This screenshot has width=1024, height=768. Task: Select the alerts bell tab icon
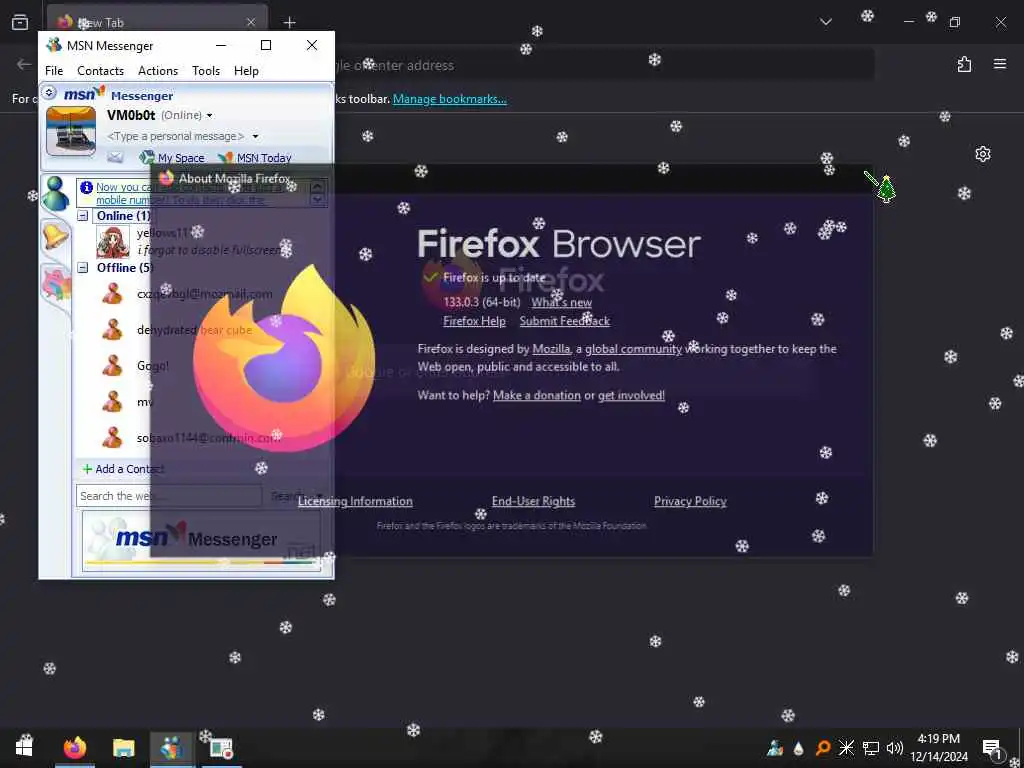click(56, 235)
